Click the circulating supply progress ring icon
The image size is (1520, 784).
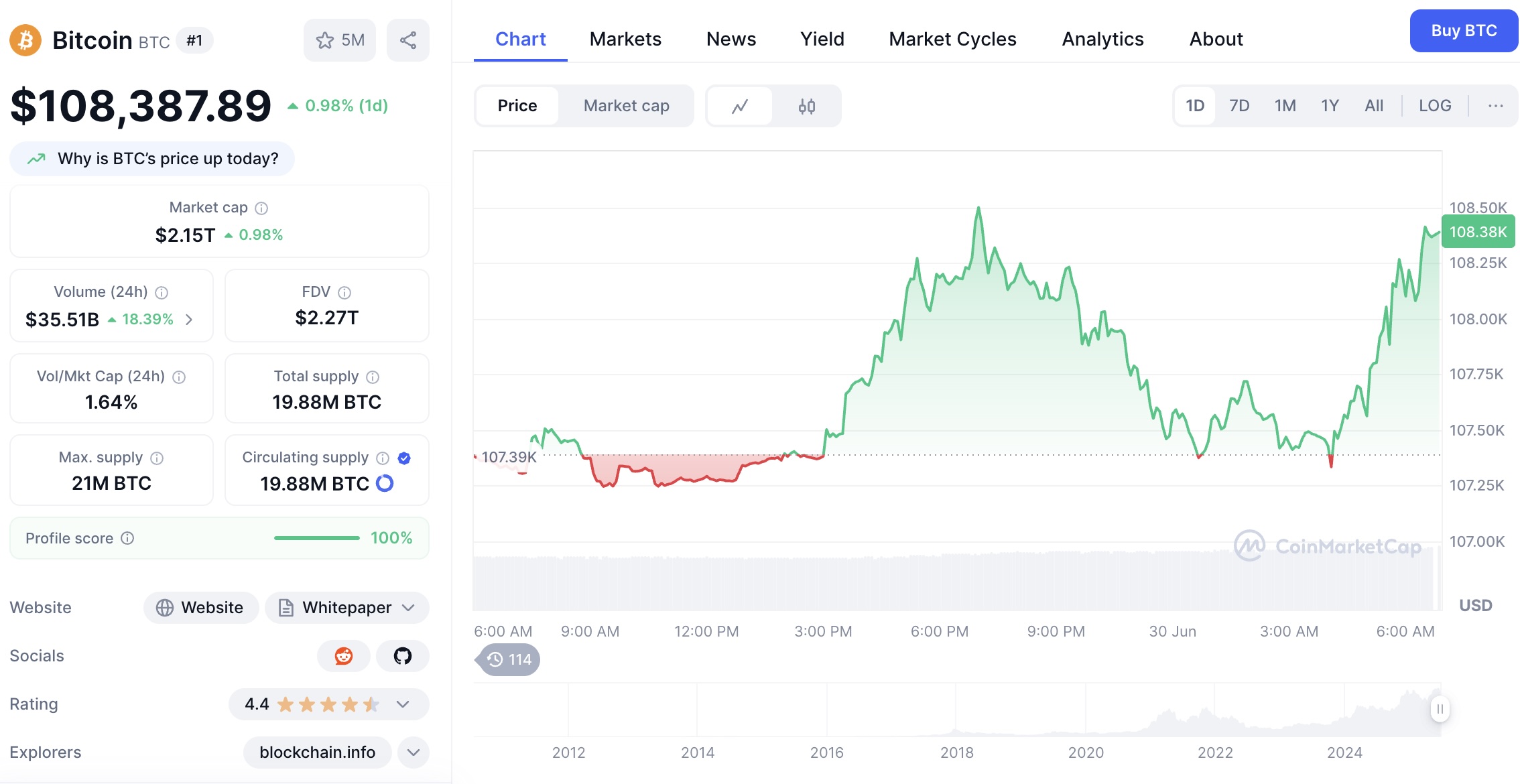click(385, 483)
